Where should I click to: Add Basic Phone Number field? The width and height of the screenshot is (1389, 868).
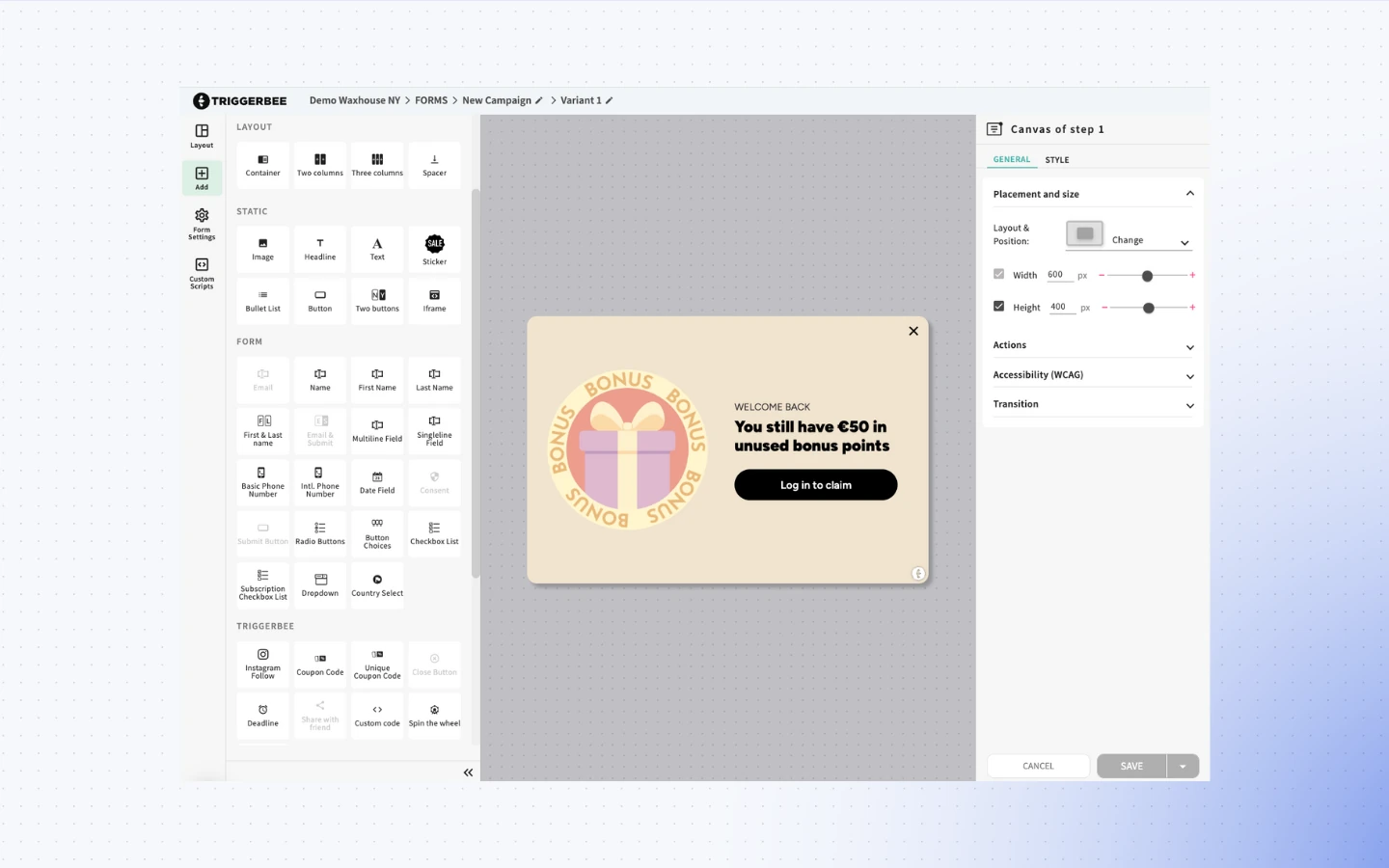click(x=262, y=483)
